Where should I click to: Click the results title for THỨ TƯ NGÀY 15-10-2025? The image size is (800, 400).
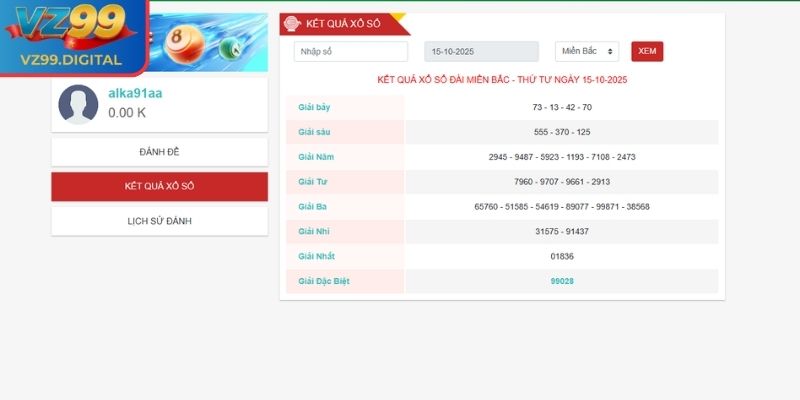(502, 80)
